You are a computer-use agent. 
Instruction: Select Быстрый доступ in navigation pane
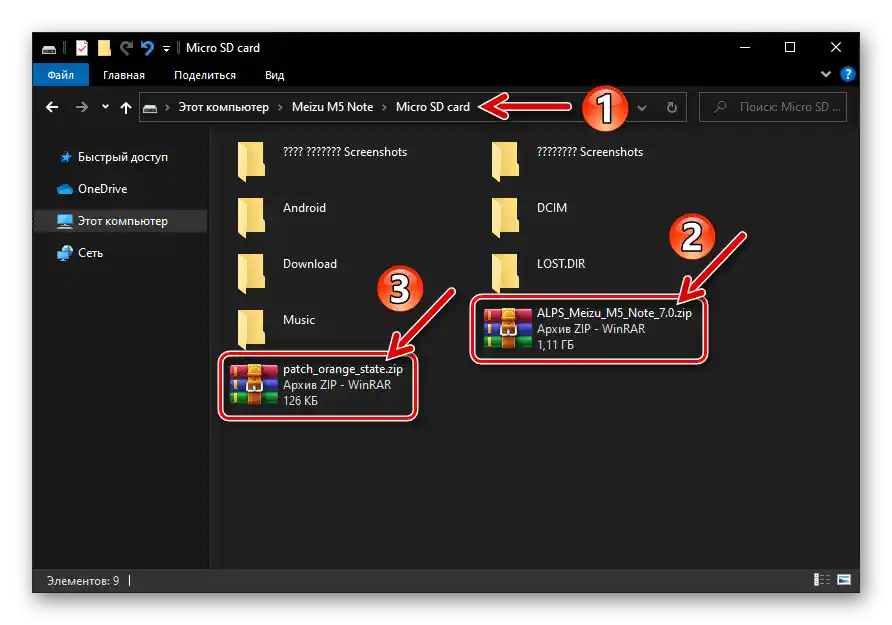[x=122, y=157]
